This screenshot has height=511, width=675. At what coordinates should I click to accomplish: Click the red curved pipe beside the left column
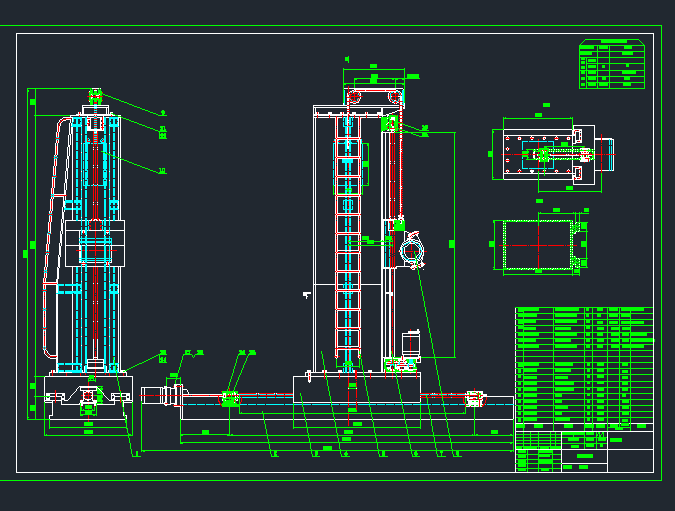[46, 240]
